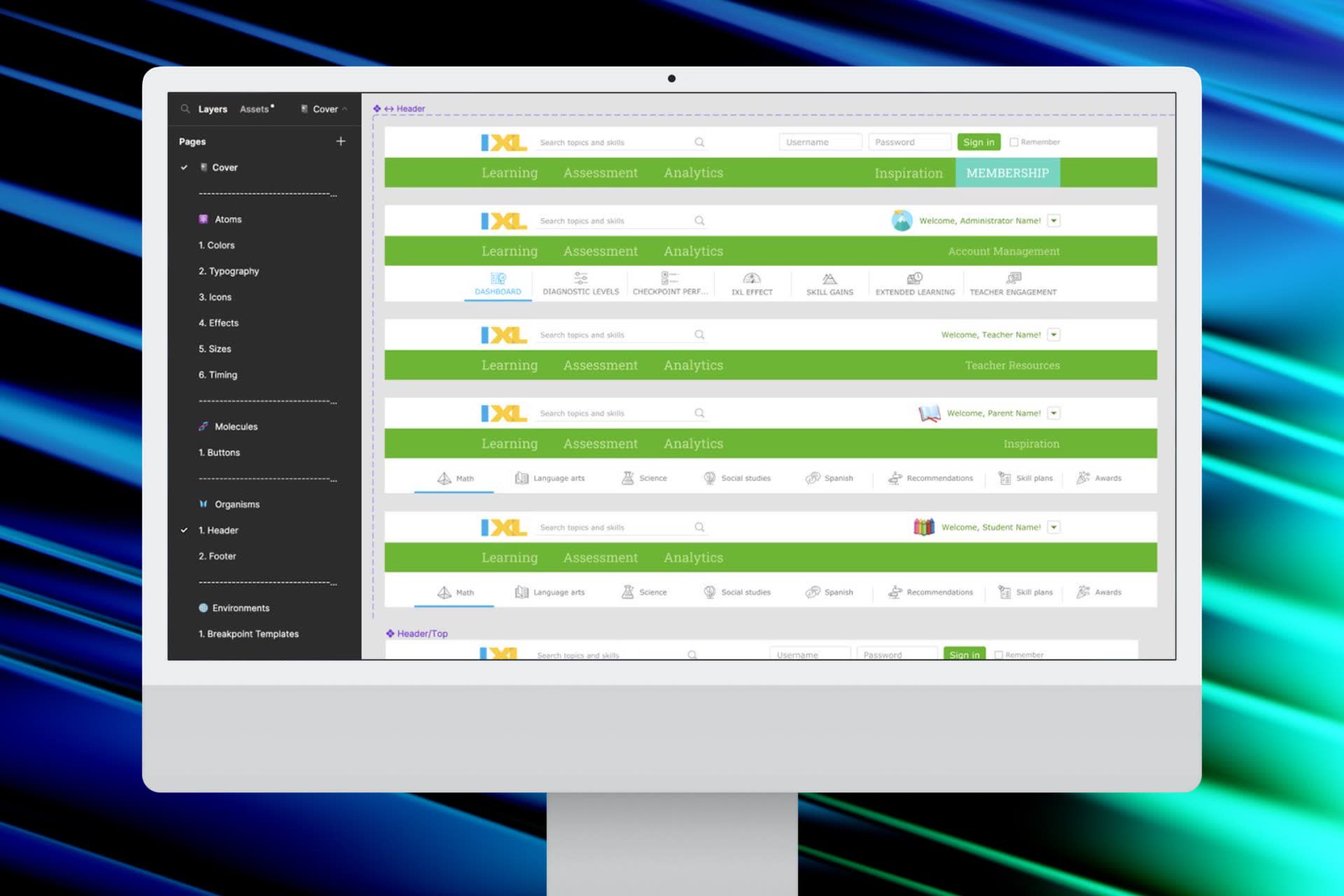Open dropdown next to Welcome, Teacher Name
Screen dimensions: 1344x896
[1053, 335]
